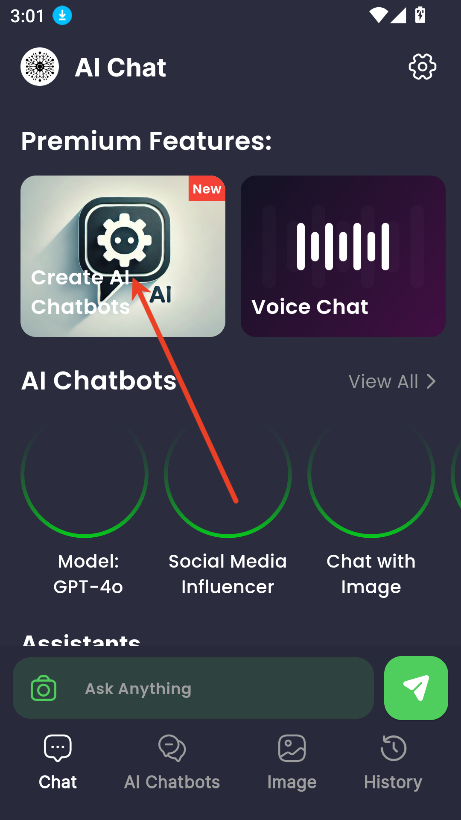Tap the AI Chat app logo
The height and width of the screenshot is (820, 461).
coord(40,67)
